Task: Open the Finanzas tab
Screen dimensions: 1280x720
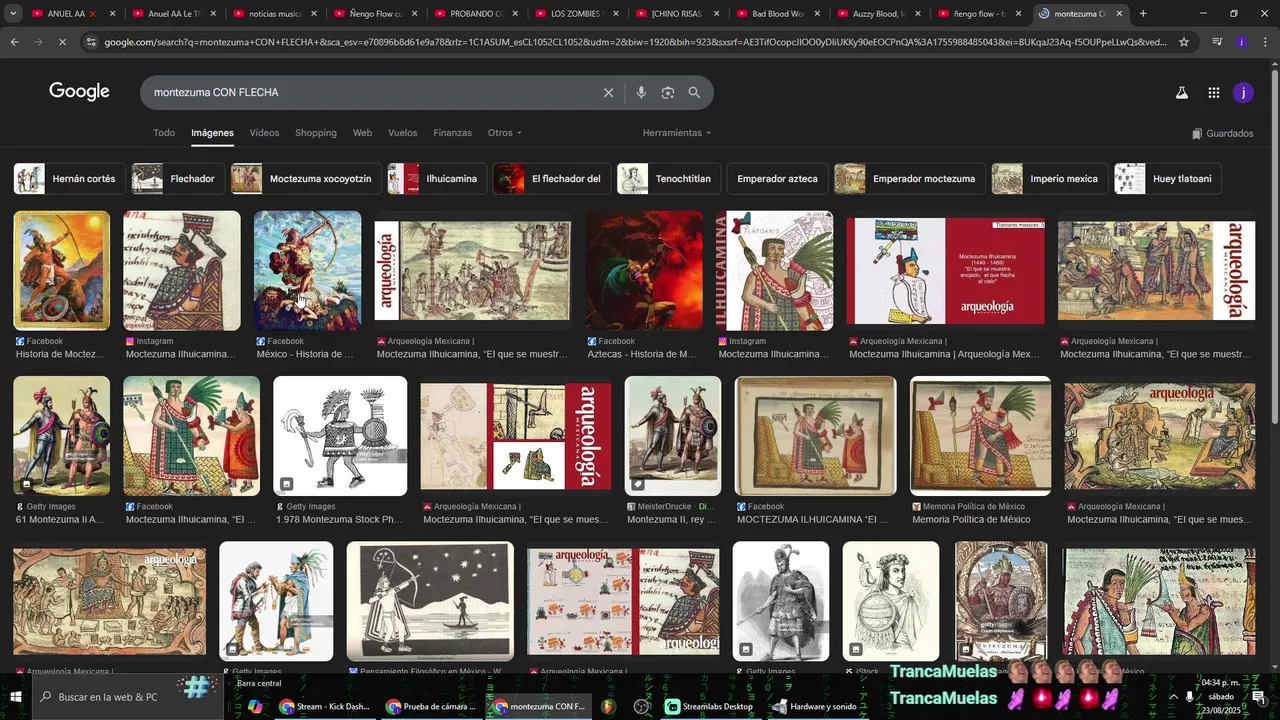Action: [452, 133]
